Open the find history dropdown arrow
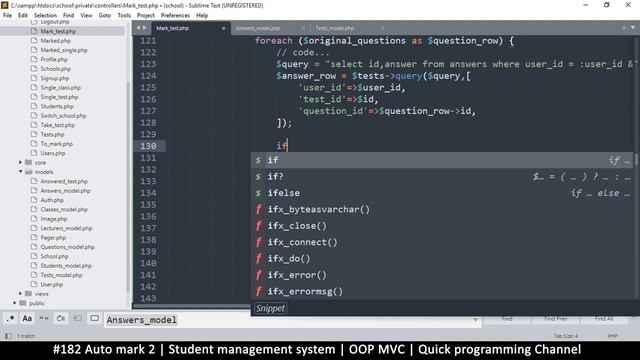Image resolution: width=640 pixels, height=360 pixels. tap(476, 320)
